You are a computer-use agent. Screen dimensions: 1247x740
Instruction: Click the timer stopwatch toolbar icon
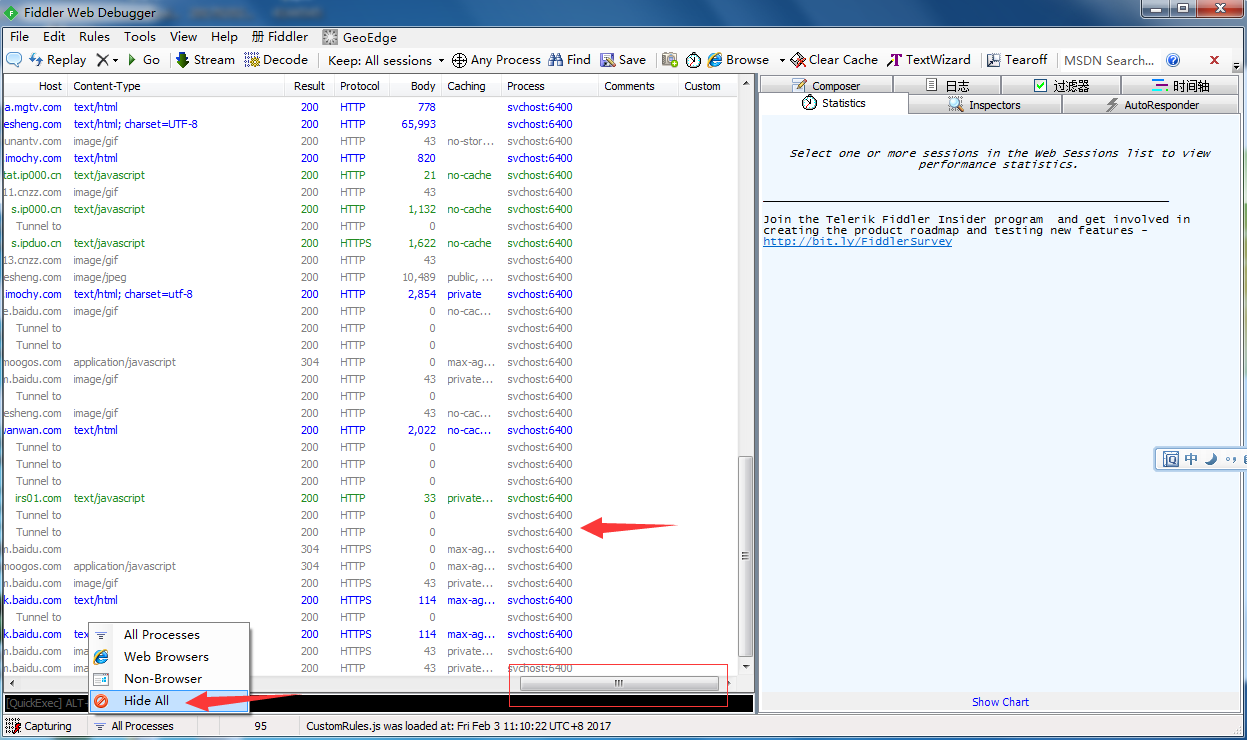click(x=693, y=60)
